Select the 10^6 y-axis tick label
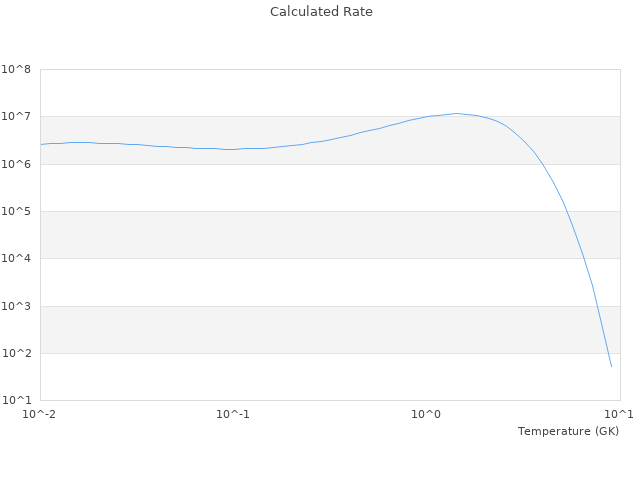 [16, 164]
